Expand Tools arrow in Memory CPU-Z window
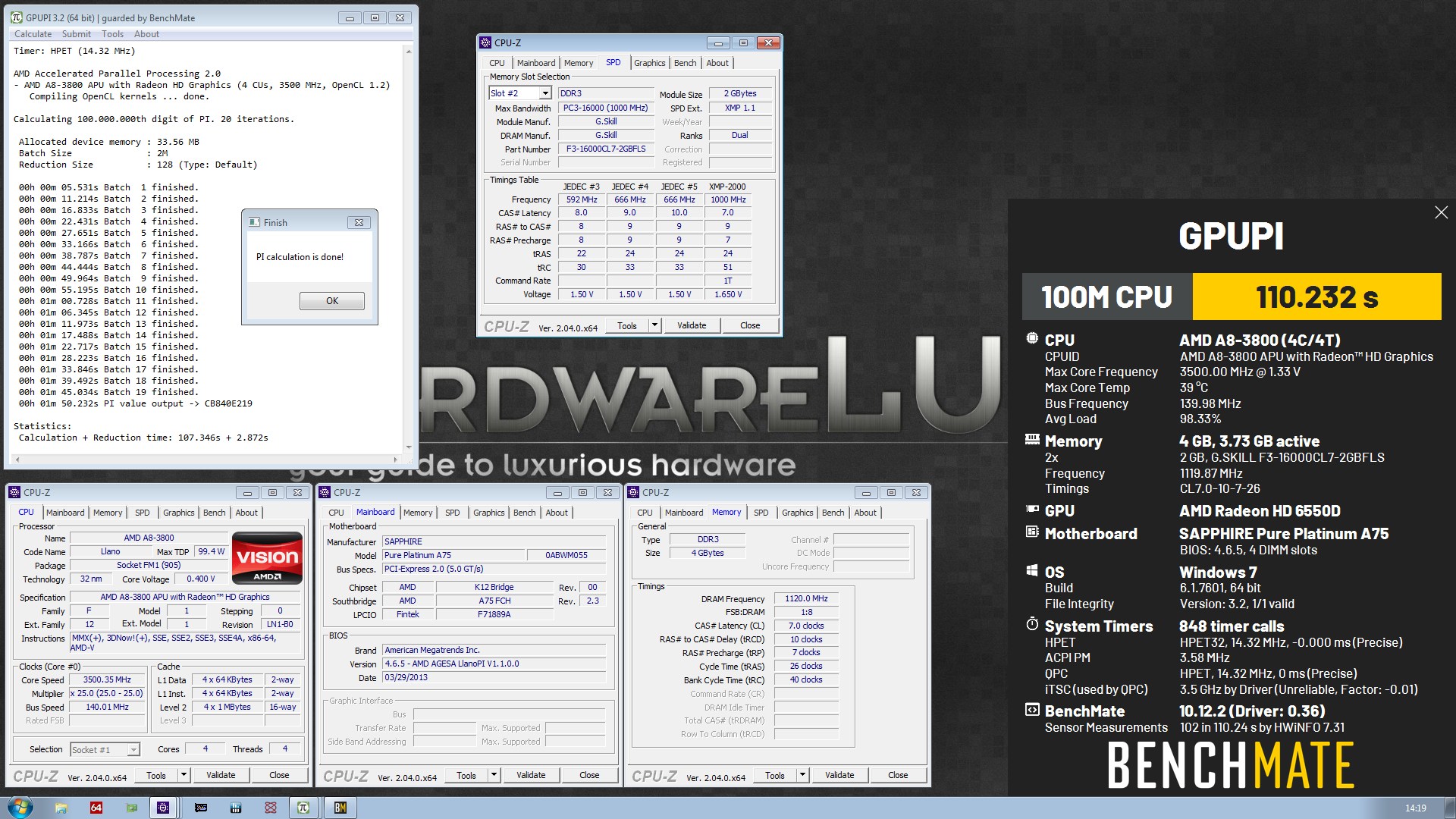Image resolution: width=1456 pixels, height=819 pixels. pos(802,775)
